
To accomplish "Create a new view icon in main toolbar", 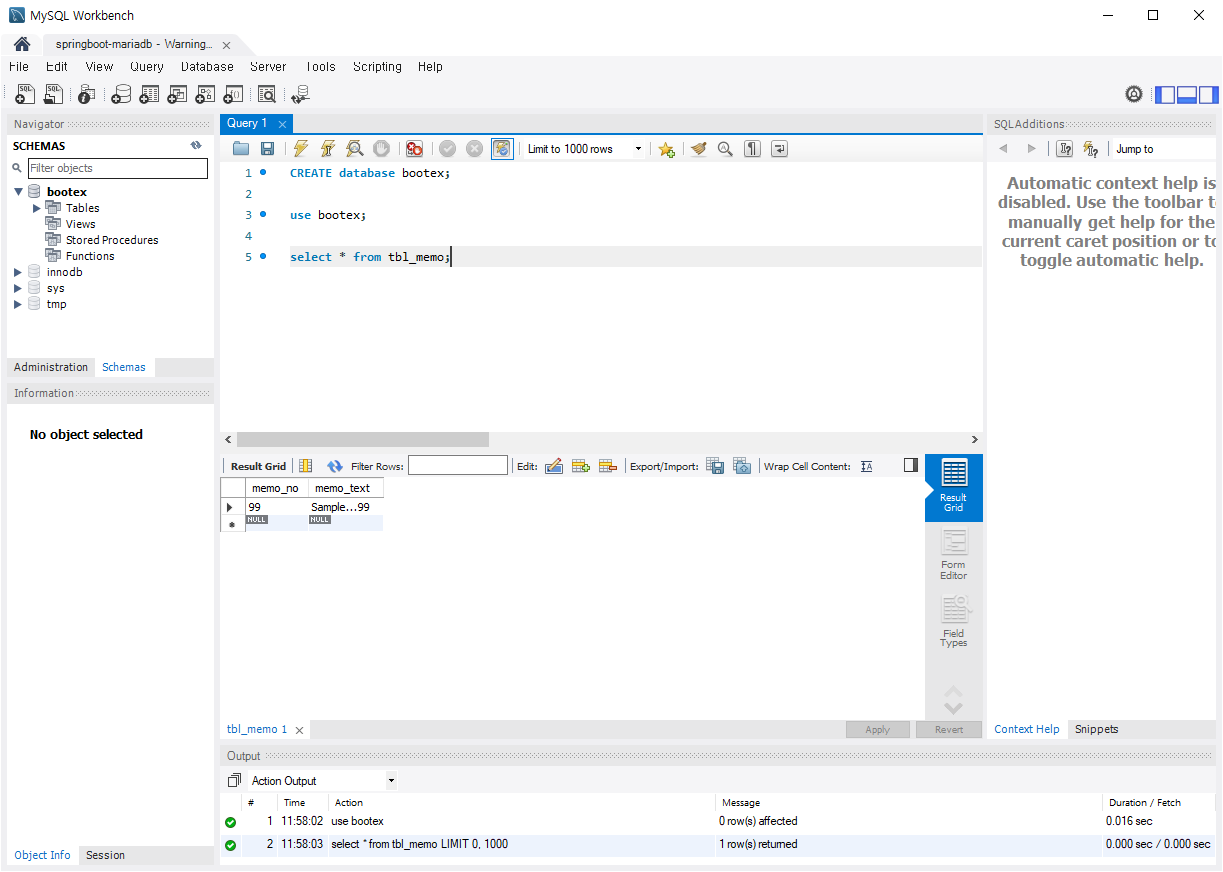I will coord(177,94).
